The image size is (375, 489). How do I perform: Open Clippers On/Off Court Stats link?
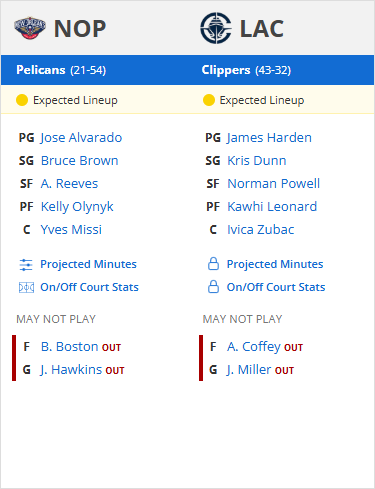[x=276, y=287]
